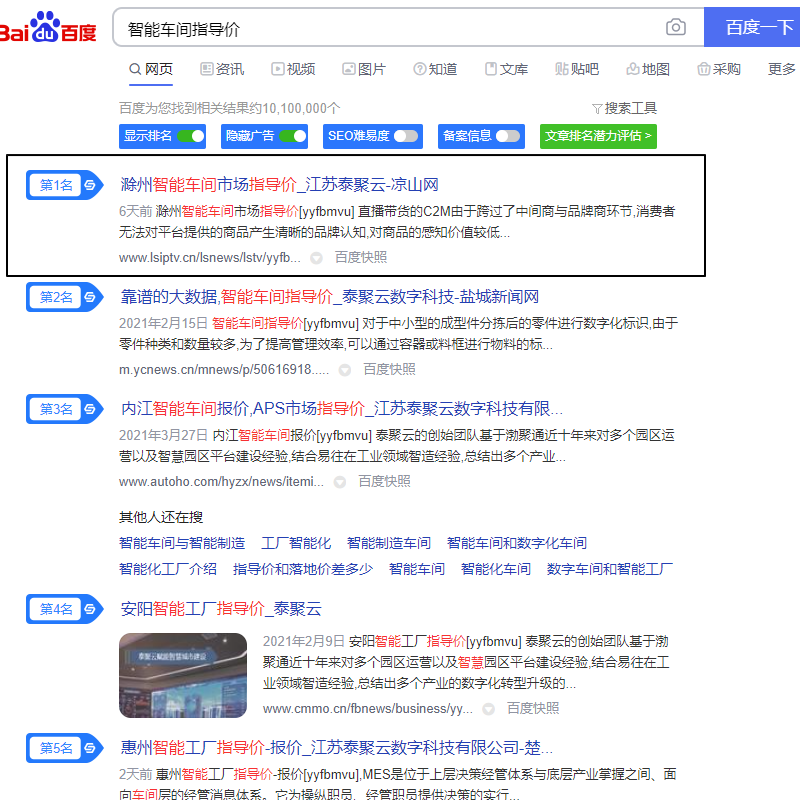Click related search 数字车间和智能工厂
The height and width of the screenshot is (800, 800).
610,569
